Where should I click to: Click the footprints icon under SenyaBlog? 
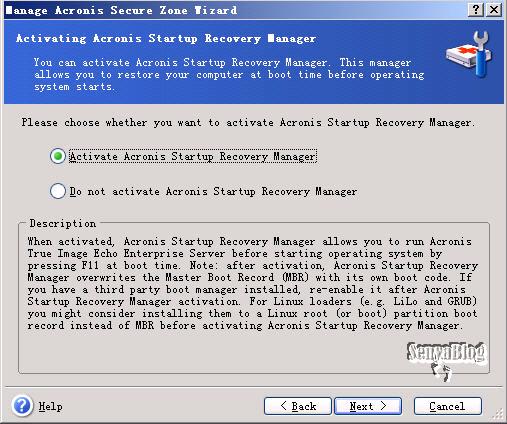(441, 372)
